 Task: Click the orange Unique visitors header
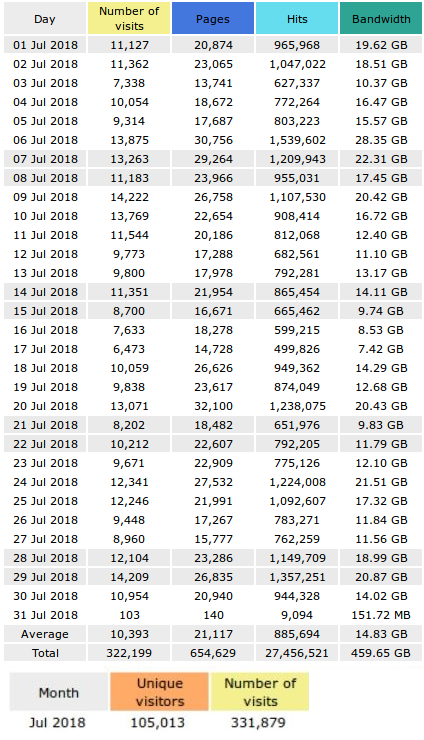point(160,692)
